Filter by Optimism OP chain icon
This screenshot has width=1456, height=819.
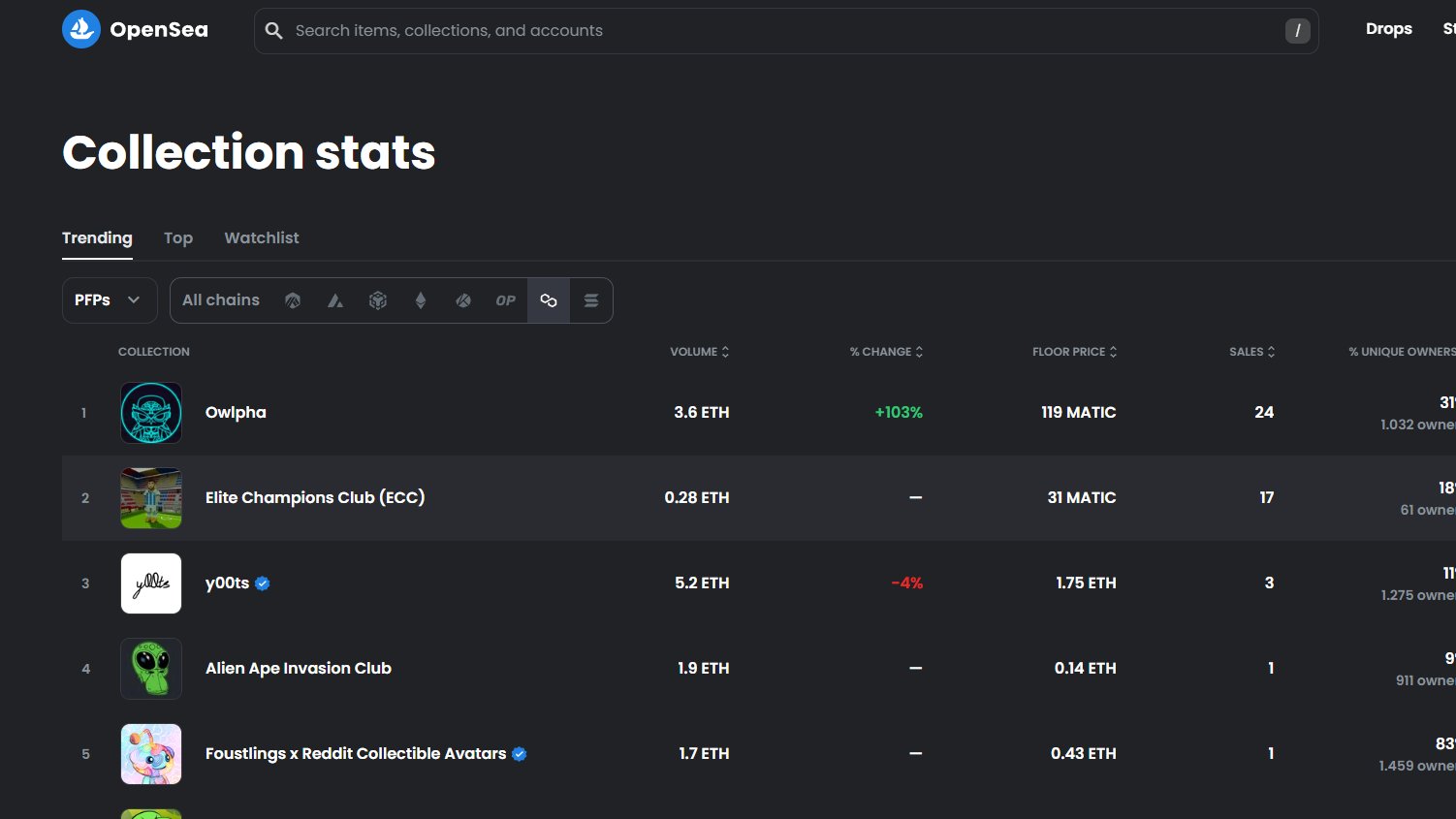506,300
